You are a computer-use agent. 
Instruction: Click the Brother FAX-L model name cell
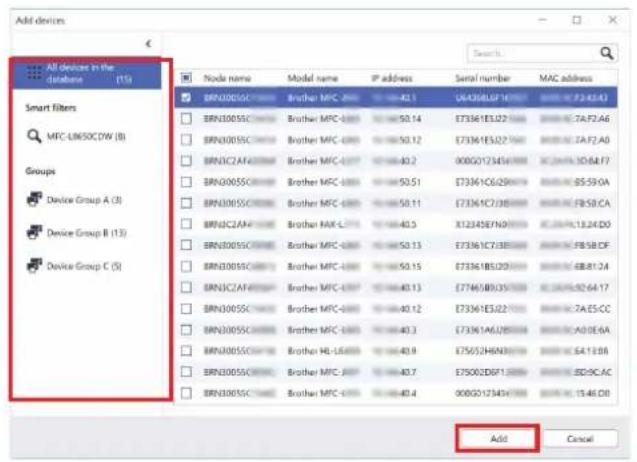[x=323, y=224]
